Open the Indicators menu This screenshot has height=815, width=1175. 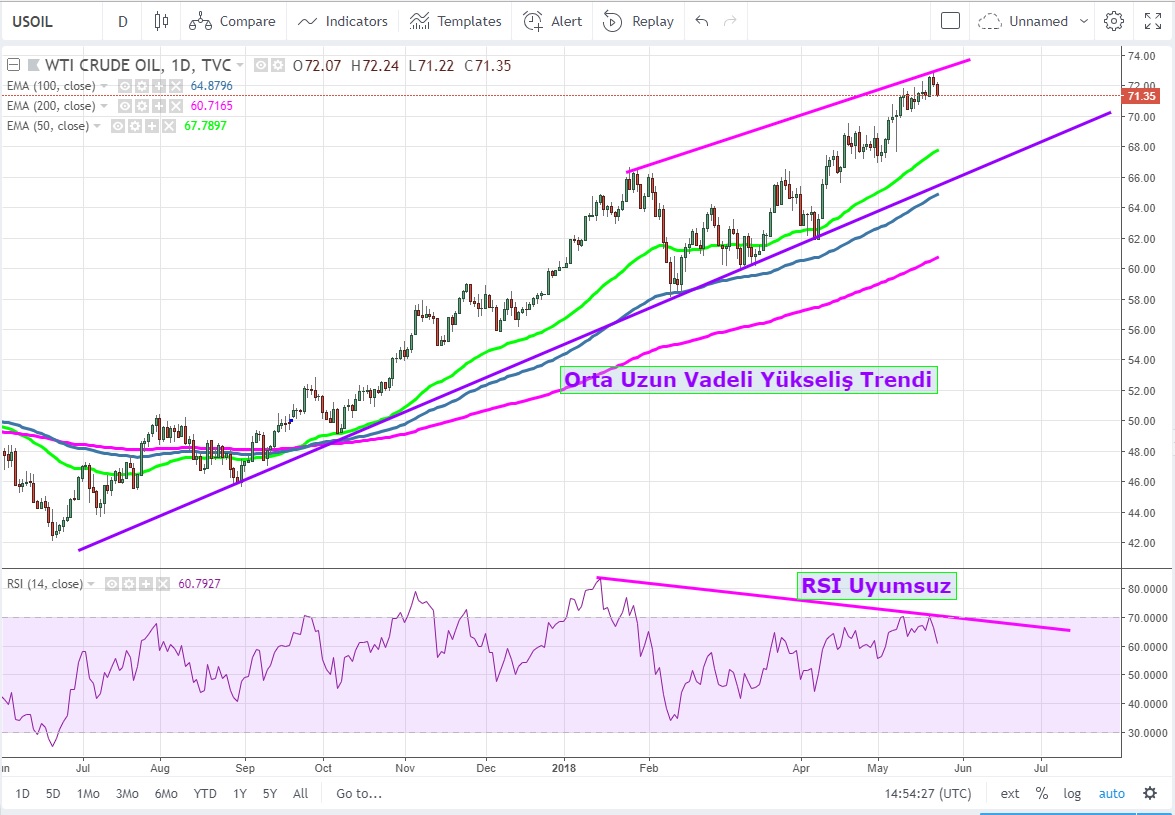343,21
